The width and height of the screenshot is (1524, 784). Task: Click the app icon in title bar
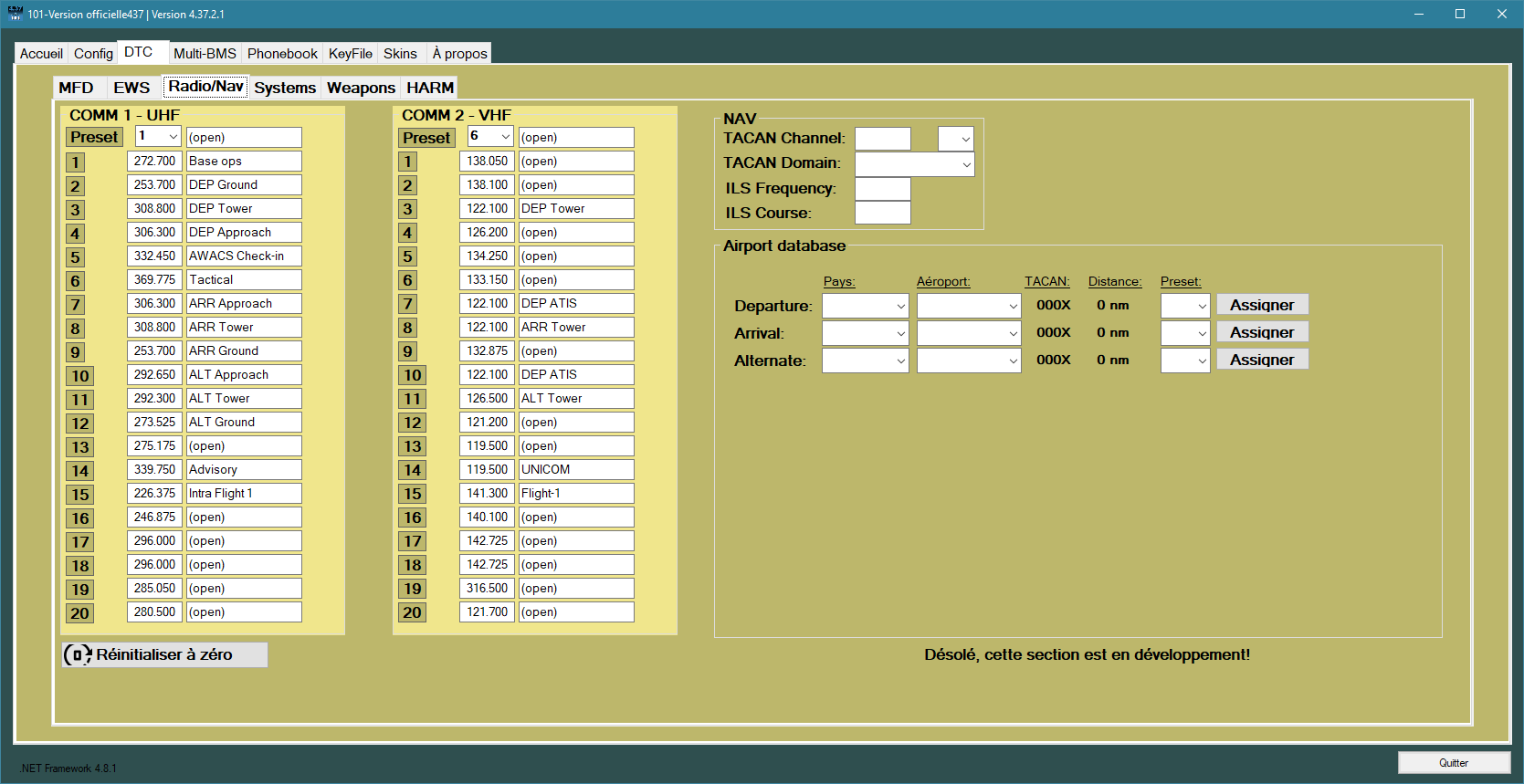pos(15,14)
